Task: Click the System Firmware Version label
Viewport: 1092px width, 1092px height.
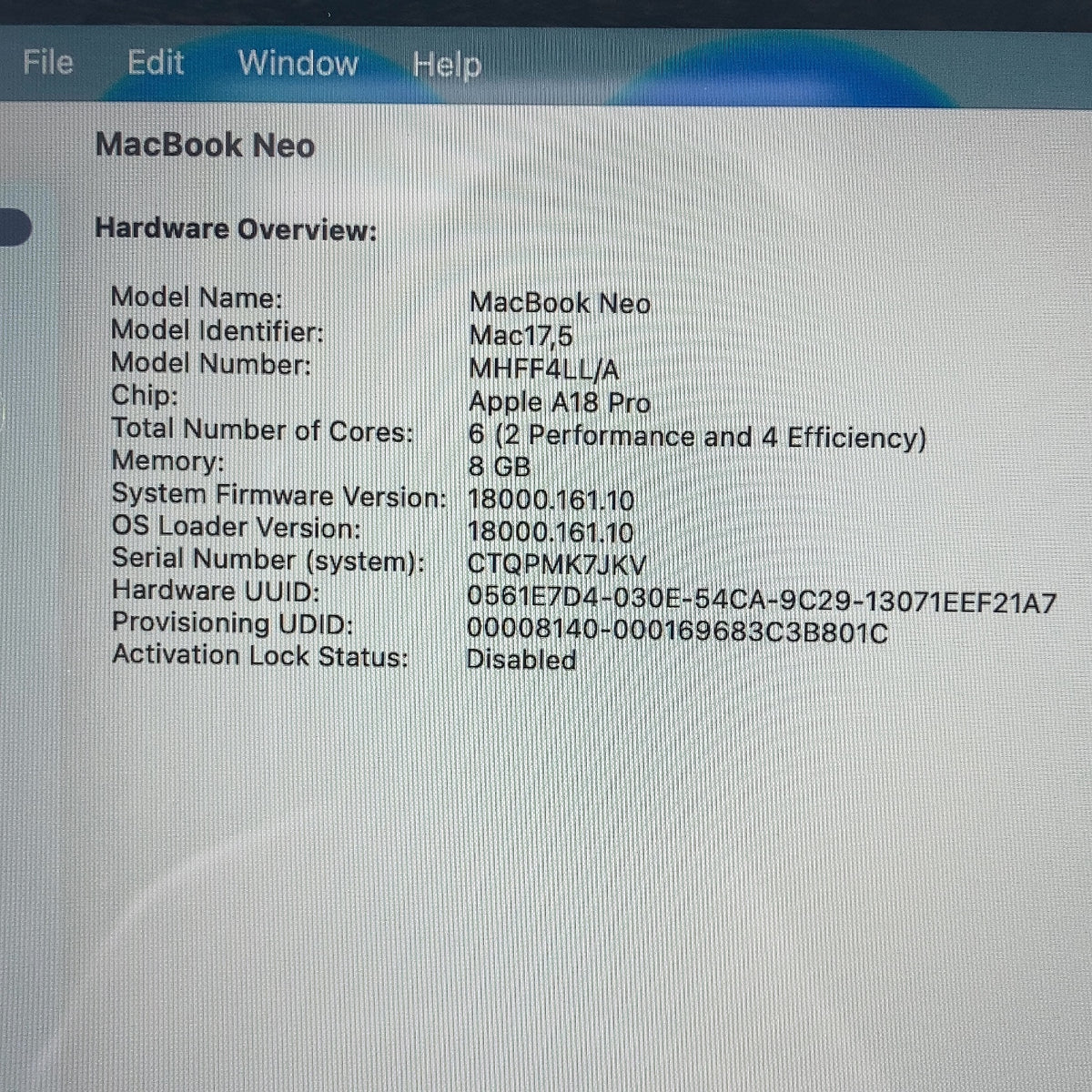Action: (278, 496)
